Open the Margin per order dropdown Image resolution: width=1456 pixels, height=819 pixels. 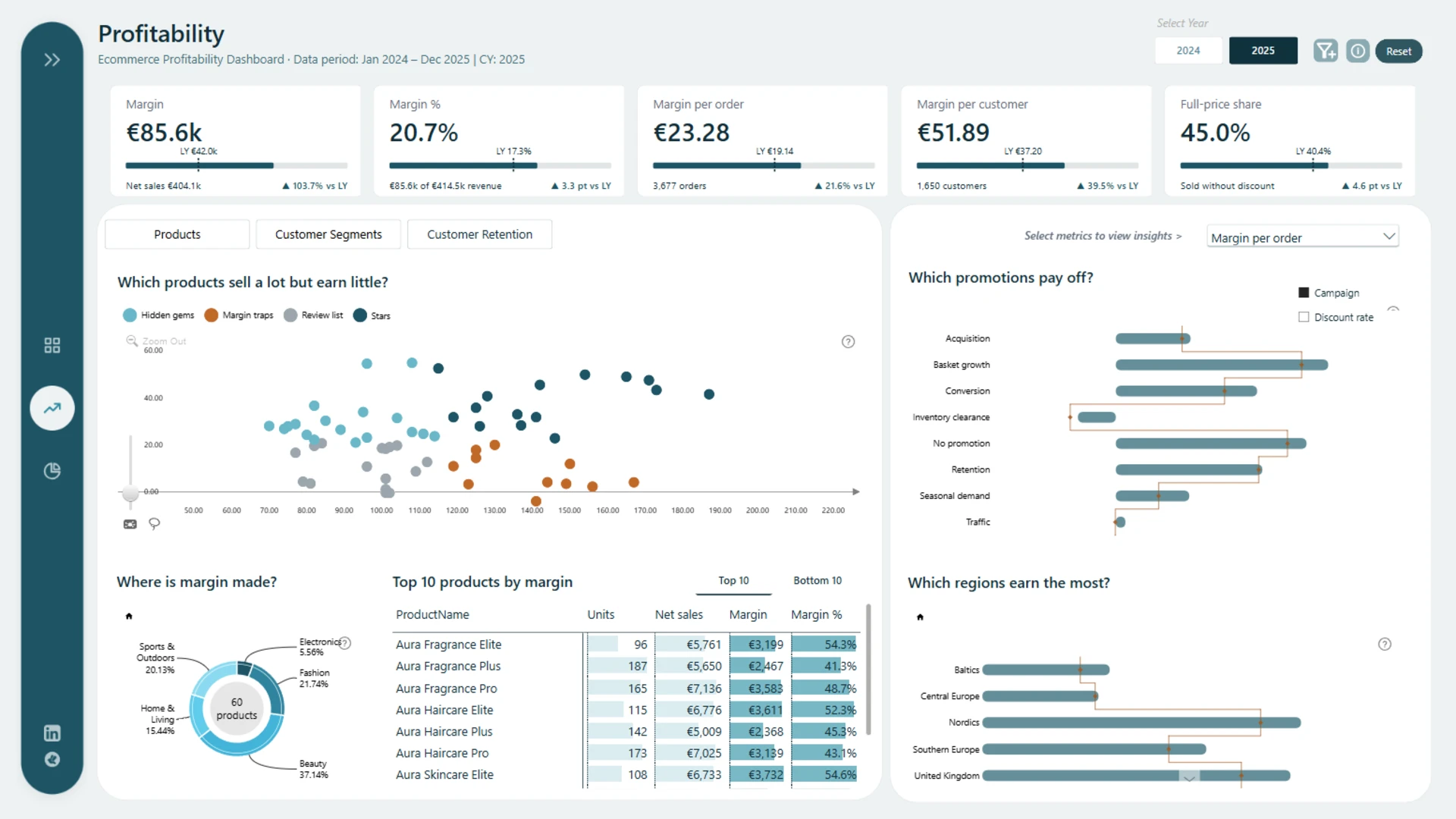pos(1302,237)
